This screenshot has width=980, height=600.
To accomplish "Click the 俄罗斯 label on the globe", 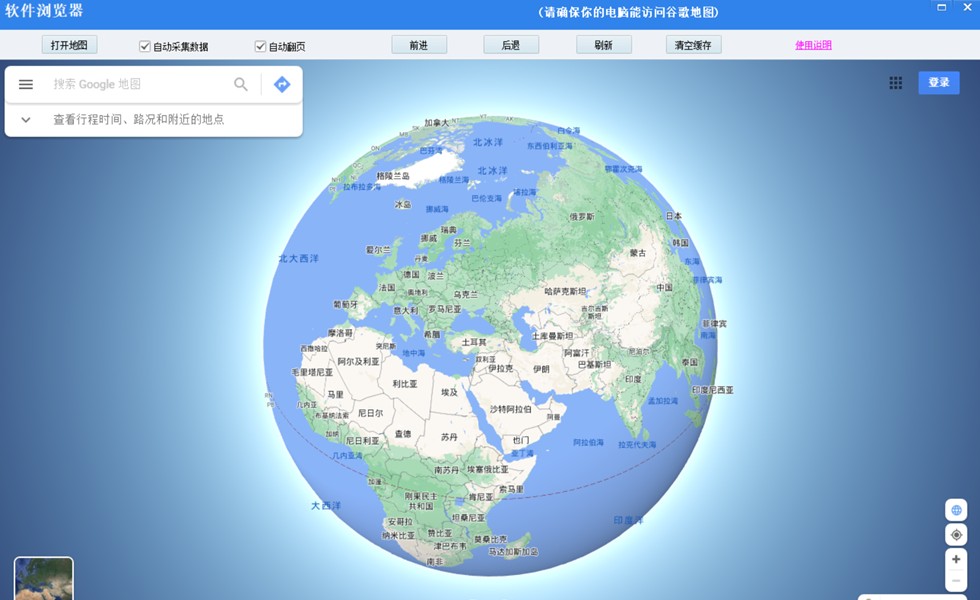I will coord(582,217).
